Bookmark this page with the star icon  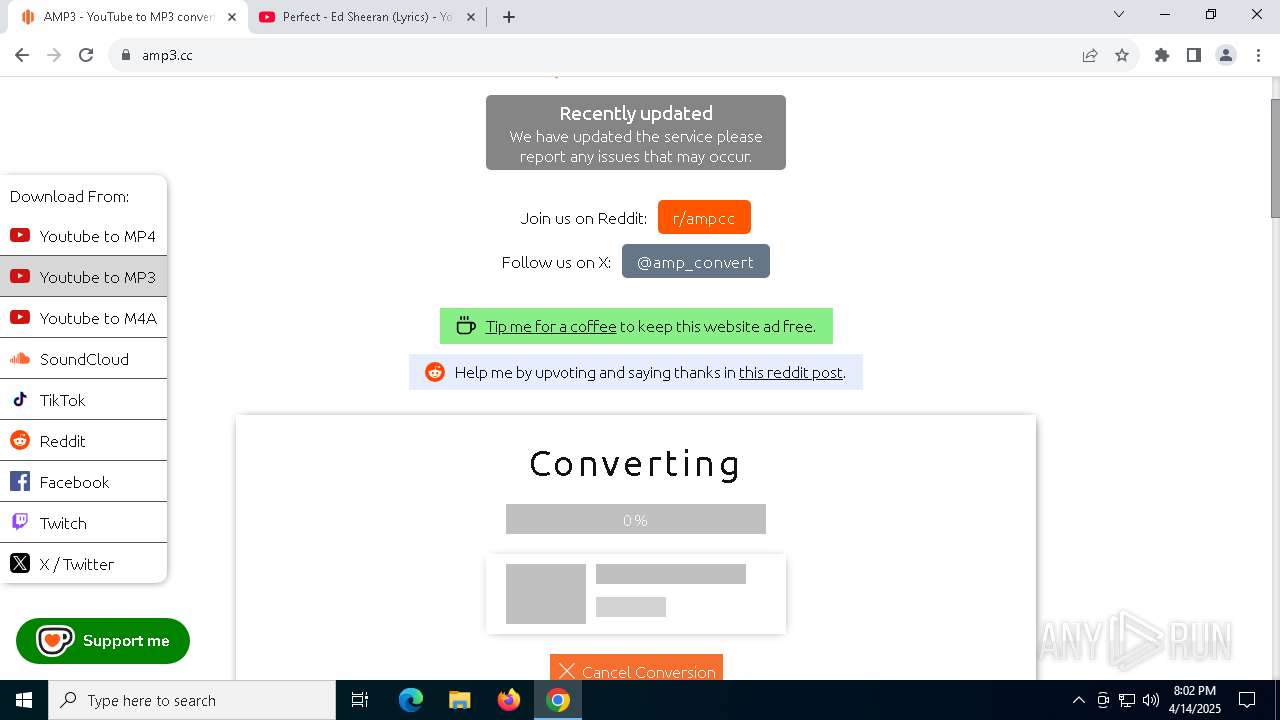1122,55
